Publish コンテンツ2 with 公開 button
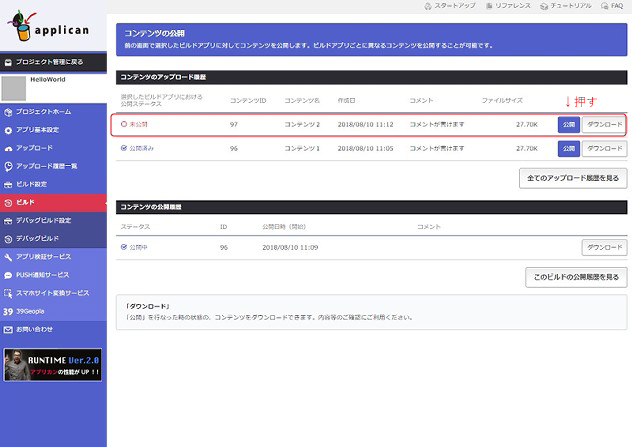632x447 pixels. click(x=569, y=125)
